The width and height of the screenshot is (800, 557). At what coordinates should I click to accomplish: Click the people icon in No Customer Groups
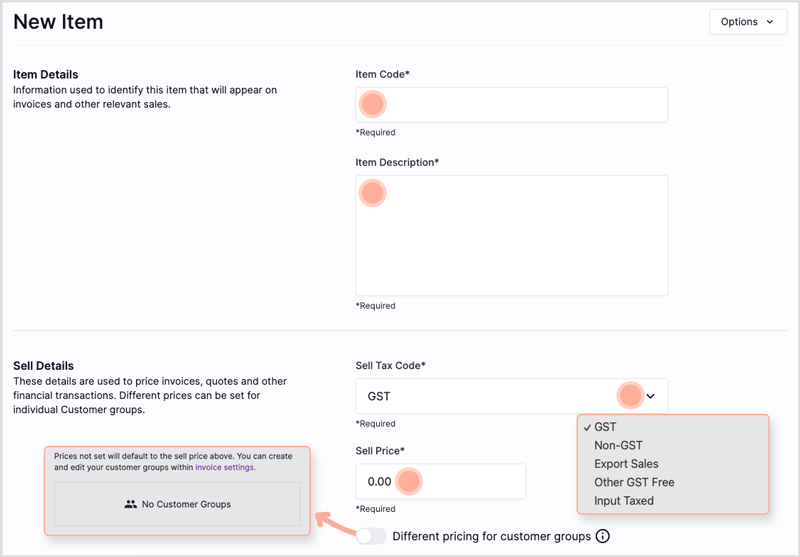click(131, 504)
